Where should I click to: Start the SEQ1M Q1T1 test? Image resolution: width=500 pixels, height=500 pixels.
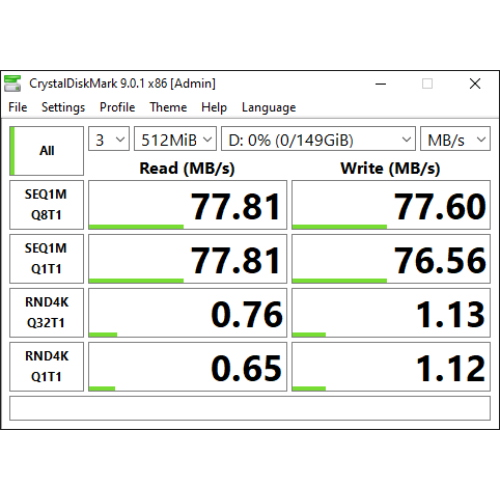tap(46, 259)
